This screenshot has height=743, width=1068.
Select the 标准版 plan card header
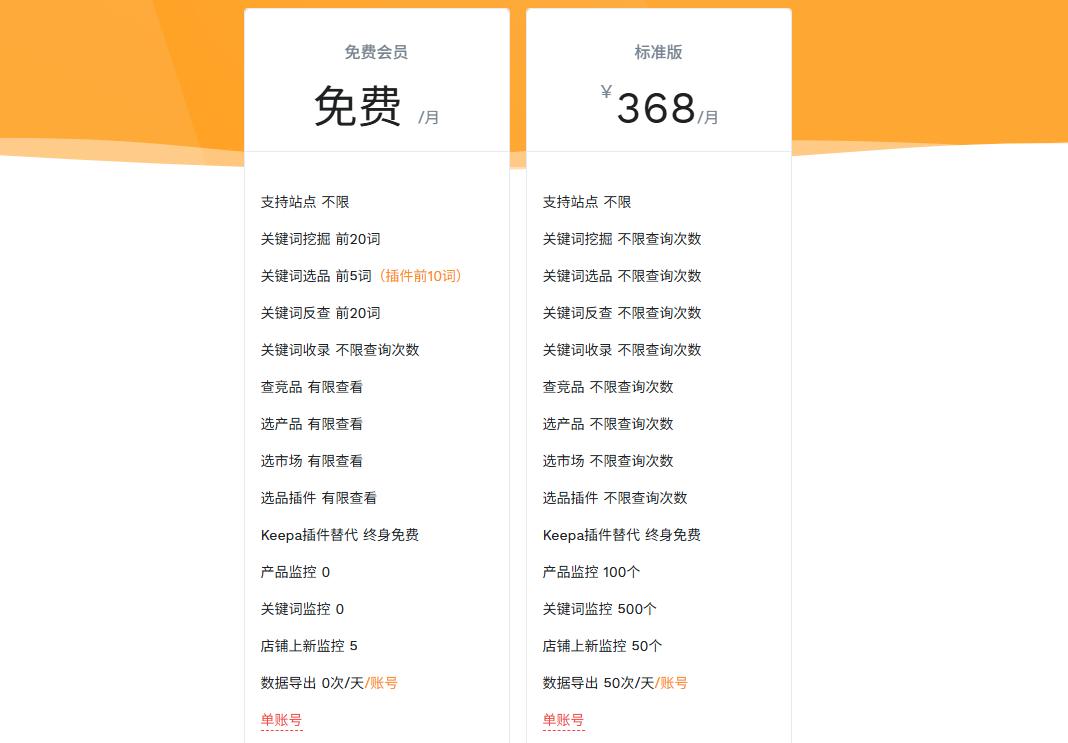tap(659, 52)
